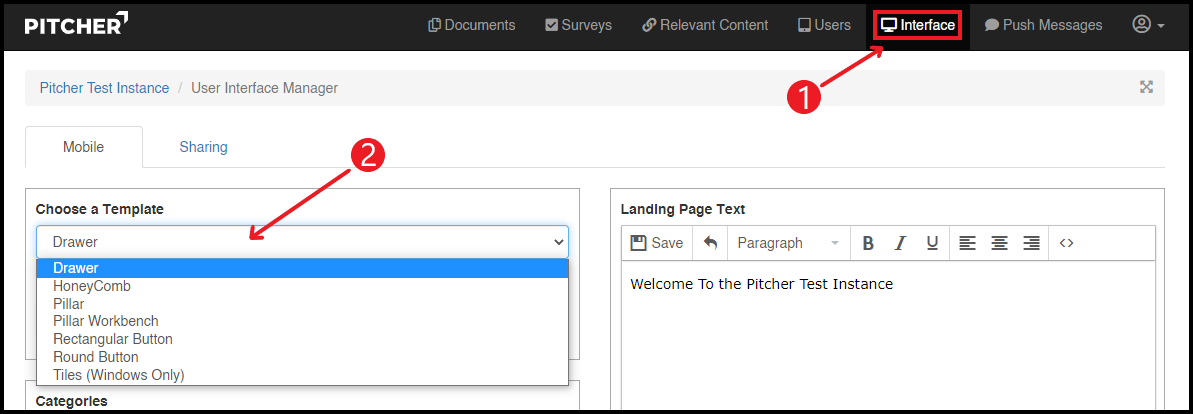Click the undo arrow in editor toolbar
This screenshot has height=414, width=1193.
click(x=710, y=243)
